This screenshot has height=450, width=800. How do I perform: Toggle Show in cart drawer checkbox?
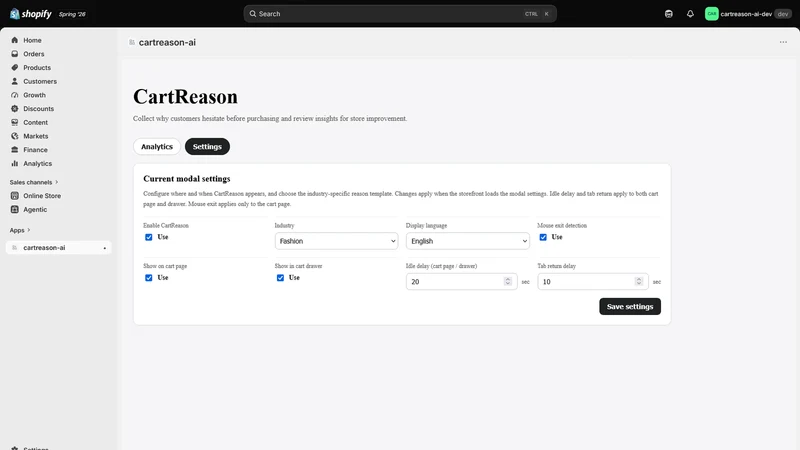pyautogui.click(x=280, y=278)
